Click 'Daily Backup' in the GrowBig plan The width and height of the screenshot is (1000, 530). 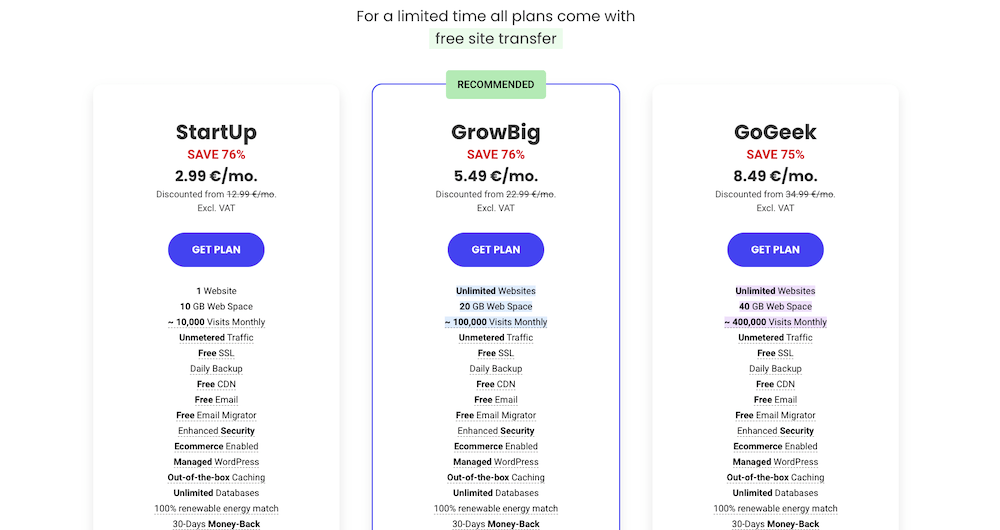pos(496,369)
